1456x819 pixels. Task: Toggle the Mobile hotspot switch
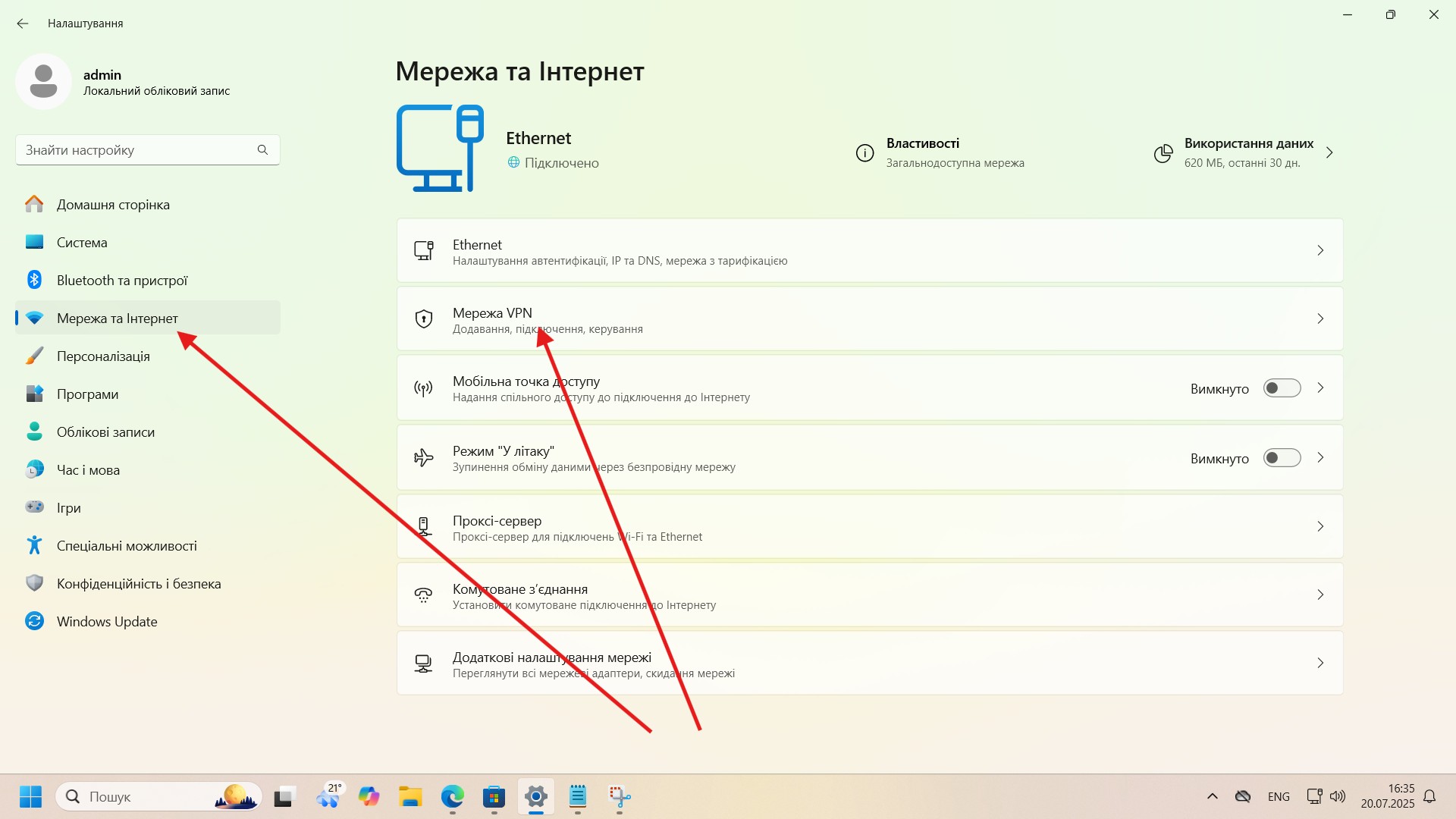point(1282,388)
